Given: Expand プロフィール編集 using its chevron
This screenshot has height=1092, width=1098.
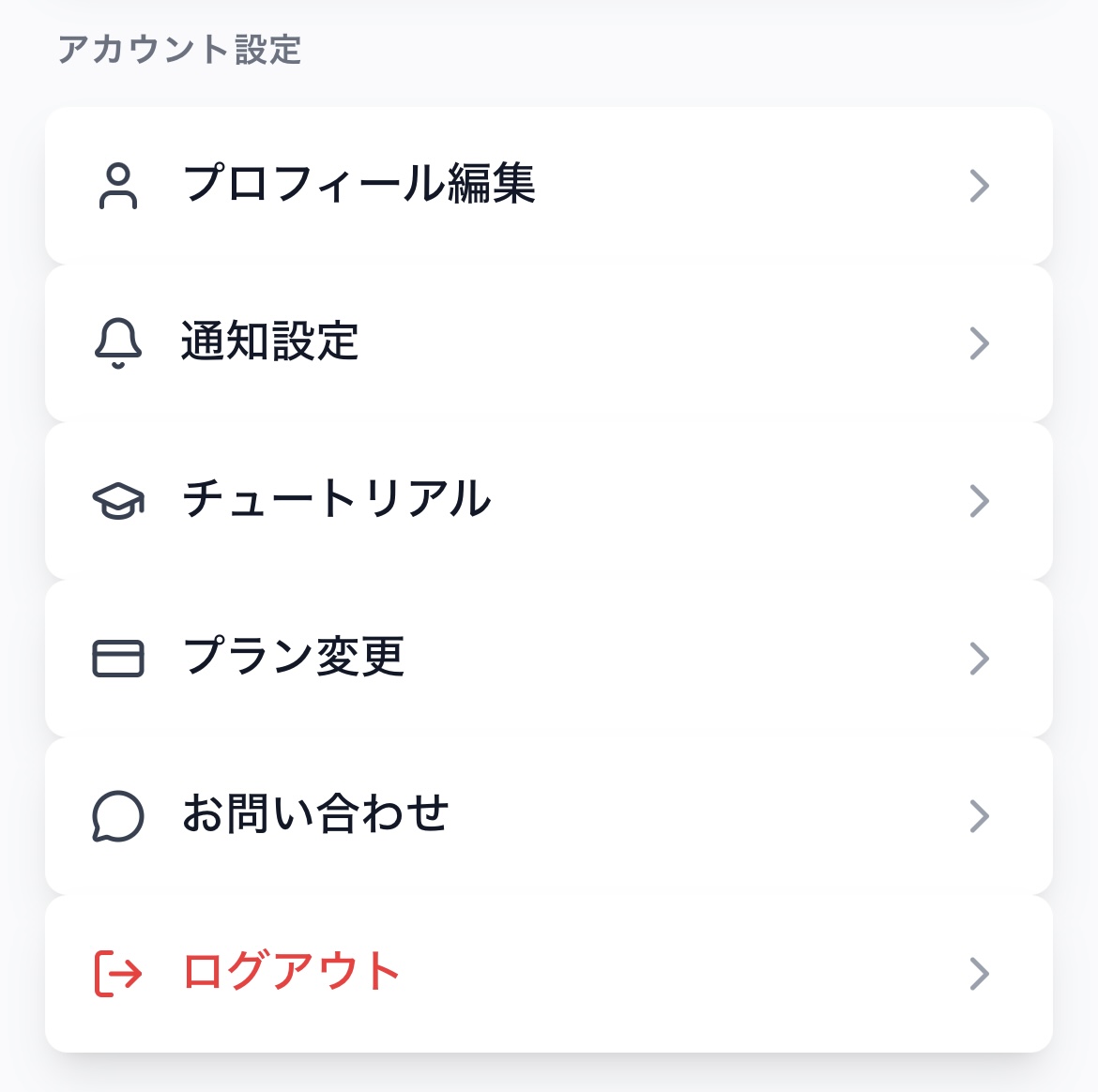Looking at the screenshot, I should pos(979,186).
